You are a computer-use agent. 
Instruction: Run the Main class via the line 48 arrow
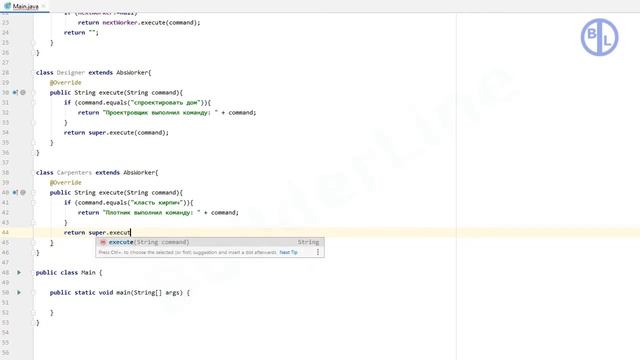coord(19,272)
